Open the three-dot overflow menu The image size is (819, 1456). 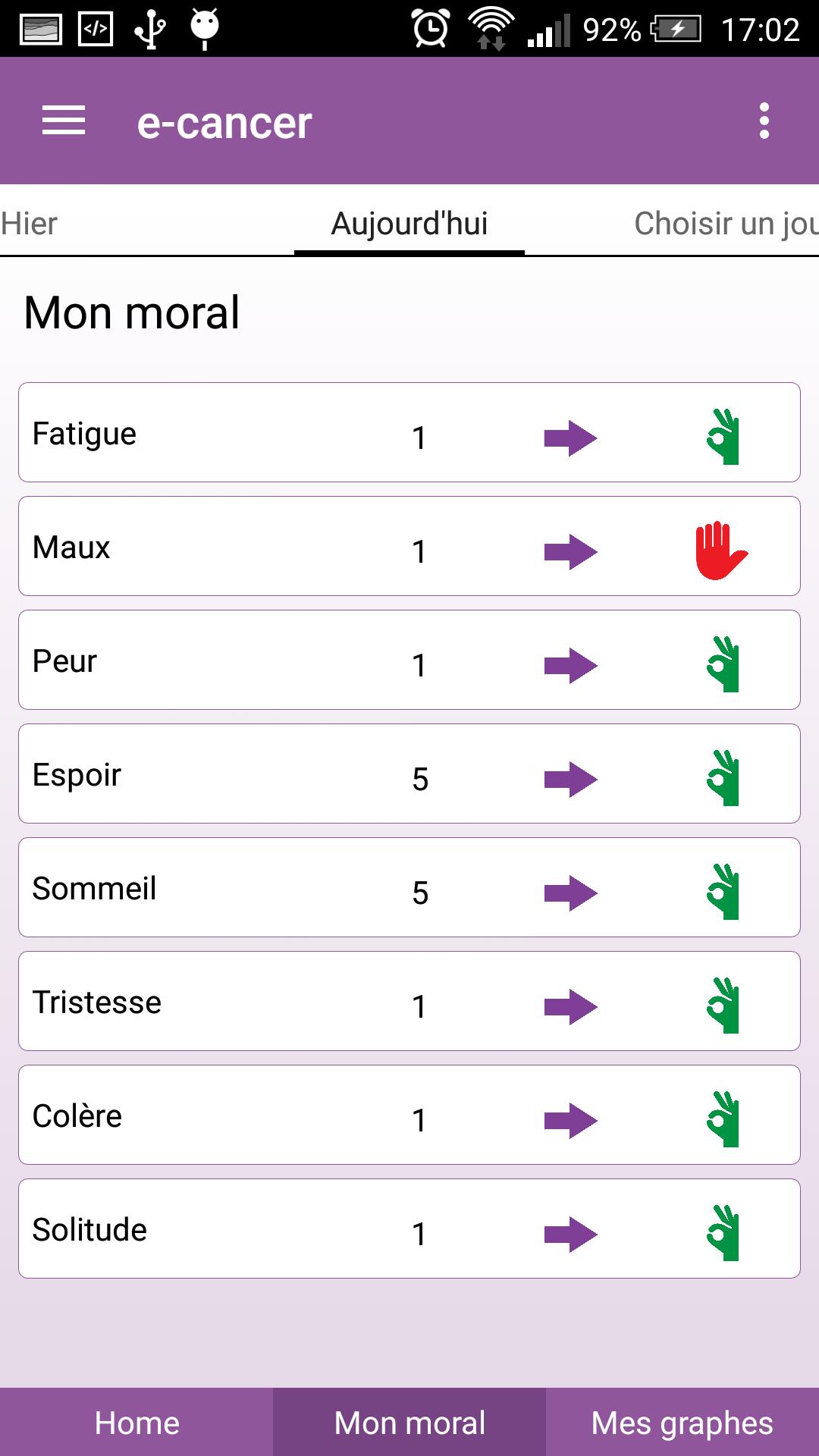[x=764, y=121]
